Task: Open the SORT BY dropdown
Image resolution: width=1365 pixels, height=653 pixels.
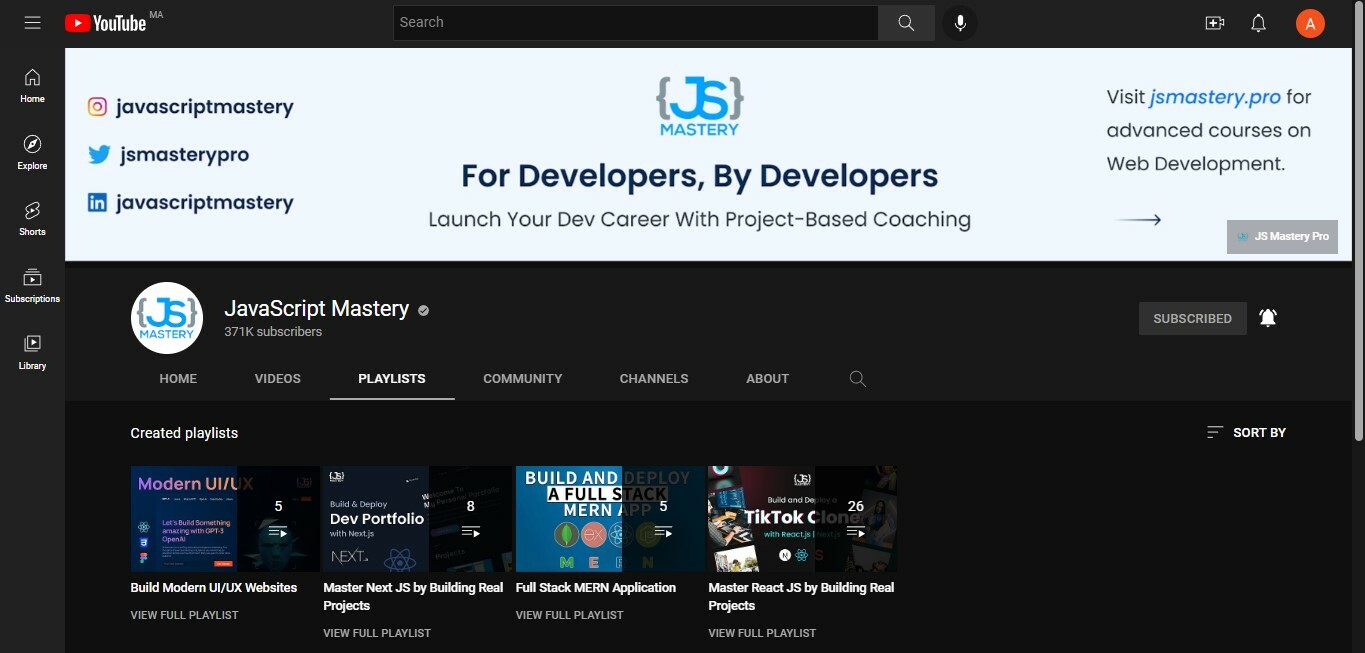Action: click(1246, 432)
